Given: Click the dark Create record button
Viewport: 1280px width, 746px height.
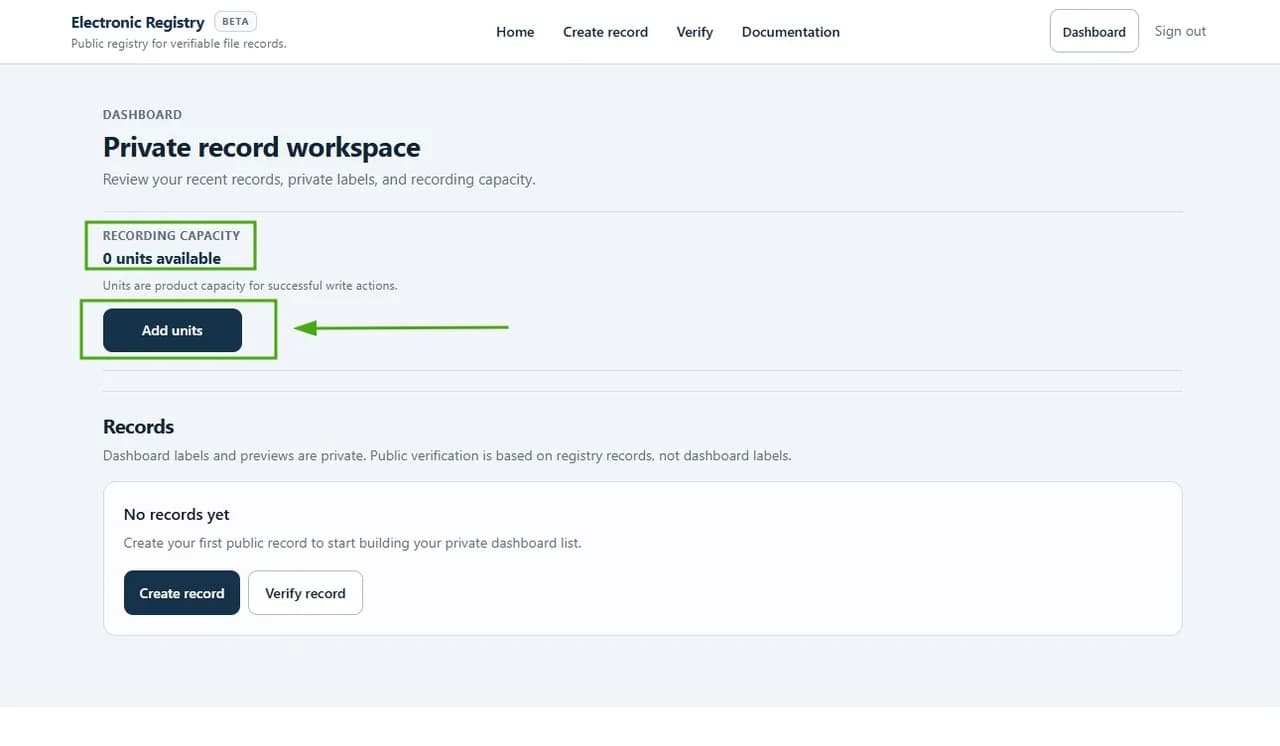Looking at the screenshot, I should click(182, 593).
